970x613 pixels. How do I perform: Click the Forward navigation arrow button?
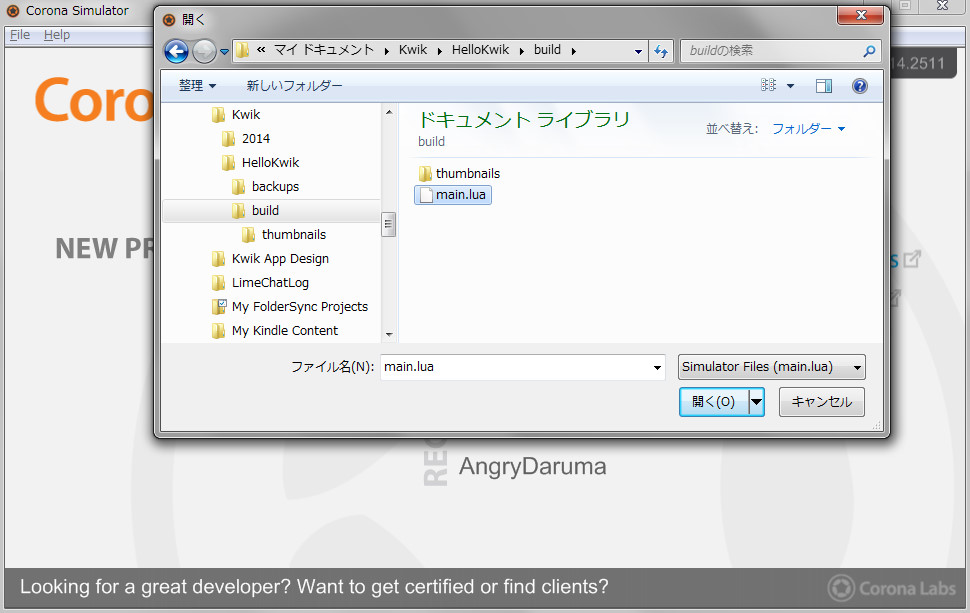(x=204, y=51)
